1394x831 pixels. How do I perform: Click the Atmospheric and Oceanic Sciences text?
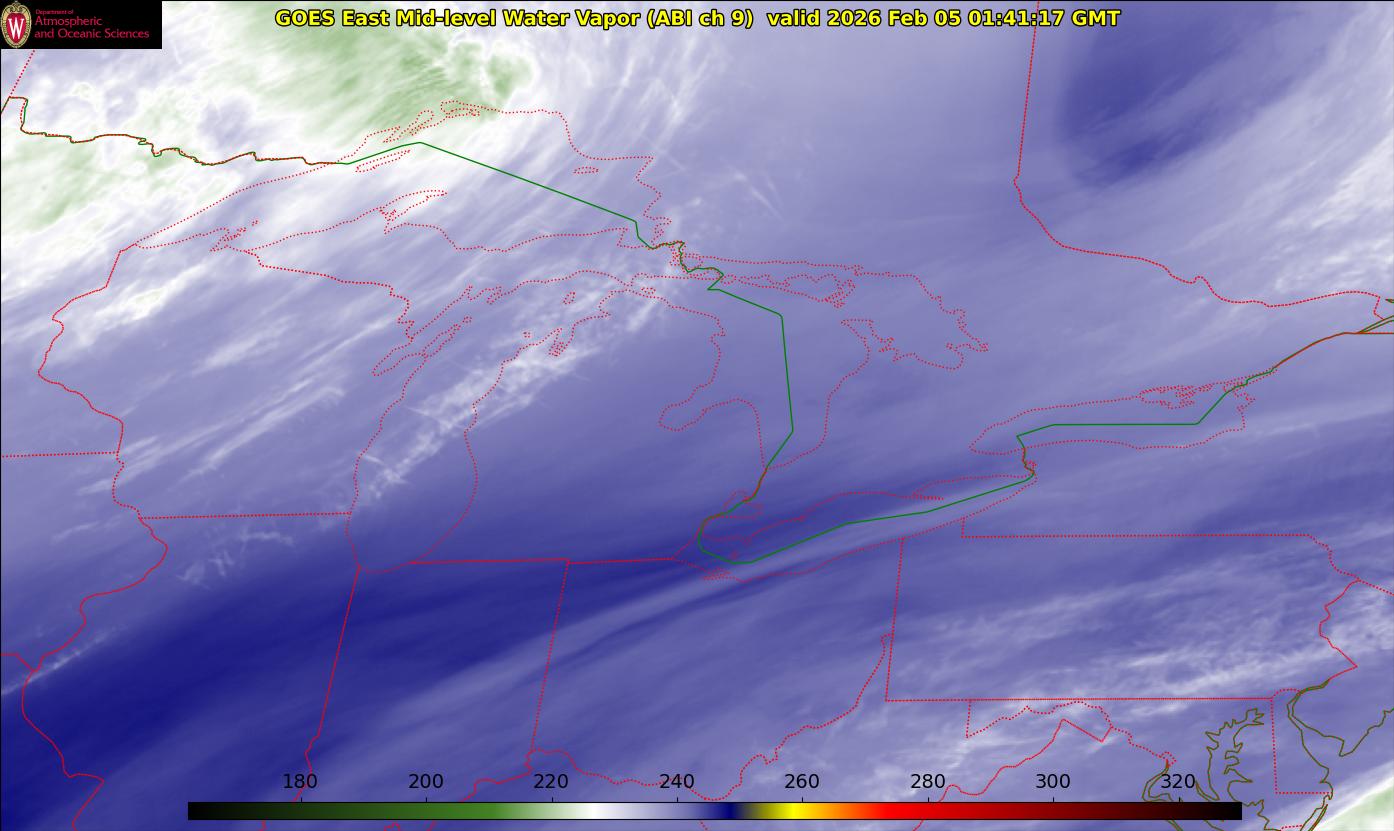point(92,27)
